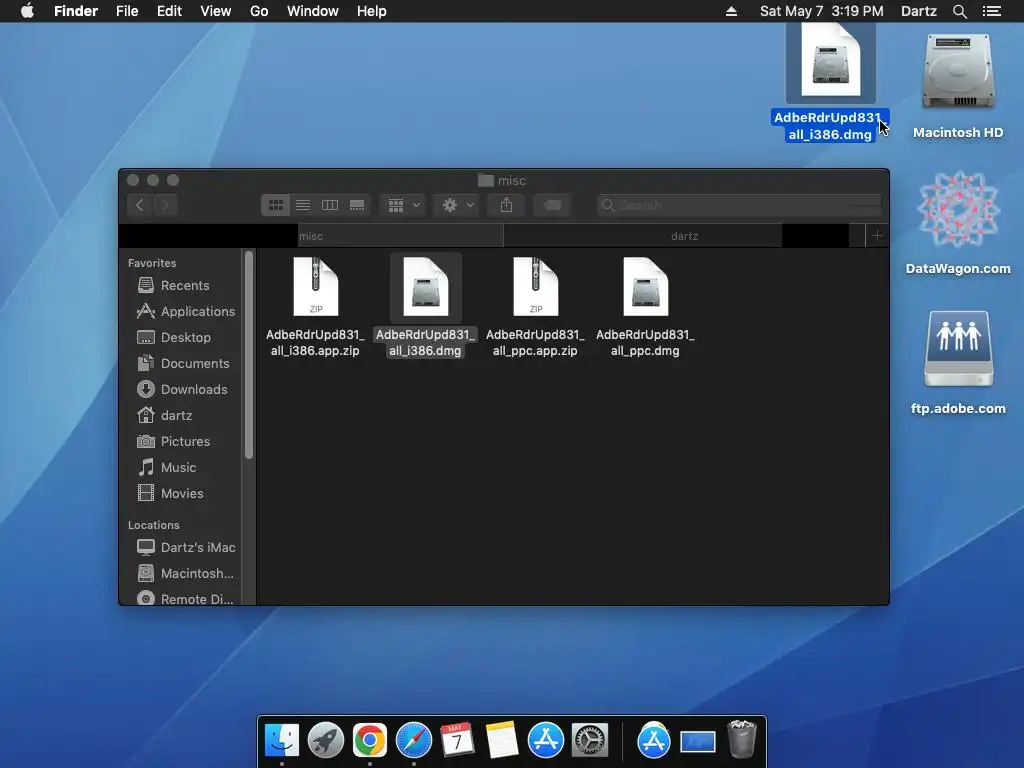This screenshot has height=768, width=1024.
Task: Open Pictures in the sidebar
Action: pos(174,441)
